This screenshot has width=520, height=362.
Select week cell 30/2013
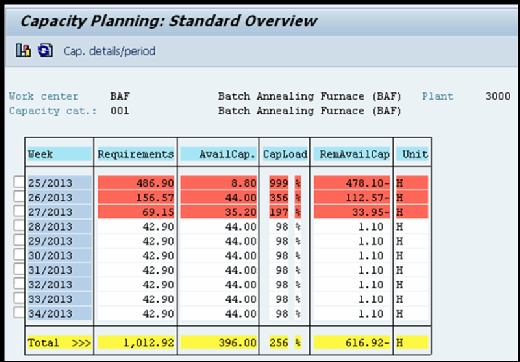(59, 255)
